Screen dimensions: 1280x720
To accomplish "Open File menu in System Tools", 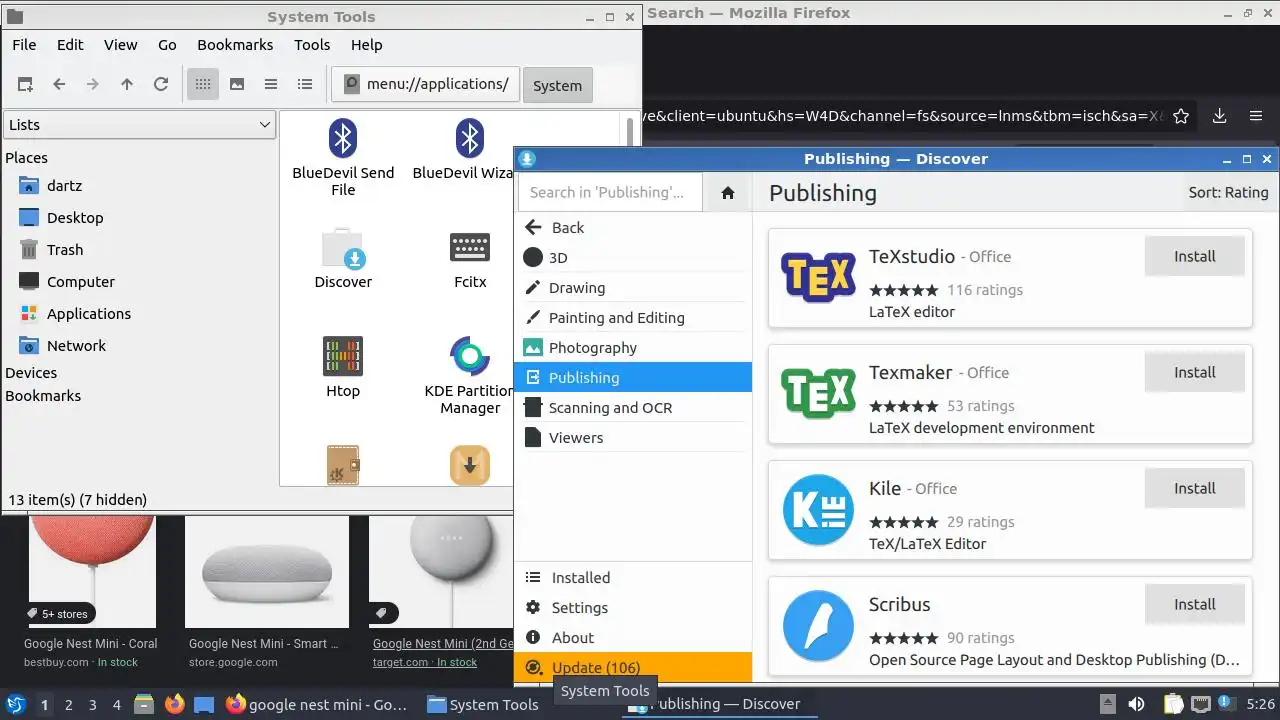I will [x=24, y=45].
